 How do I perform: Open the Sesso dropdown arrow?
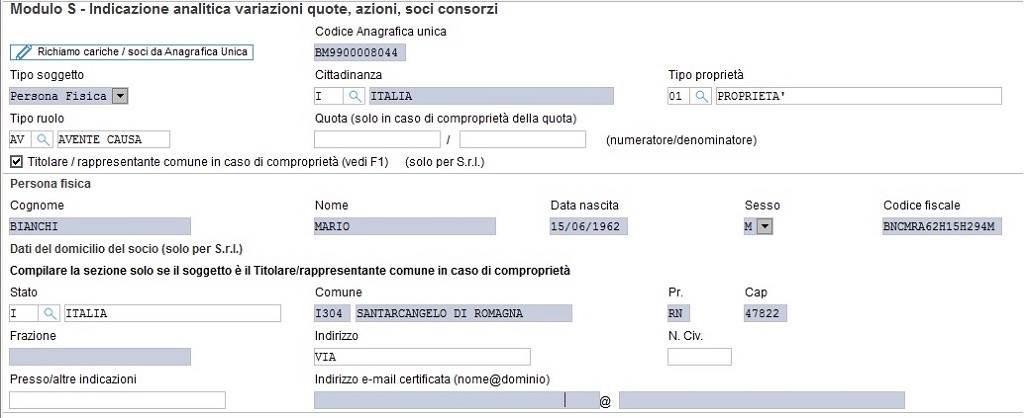(x=765, y=227)
